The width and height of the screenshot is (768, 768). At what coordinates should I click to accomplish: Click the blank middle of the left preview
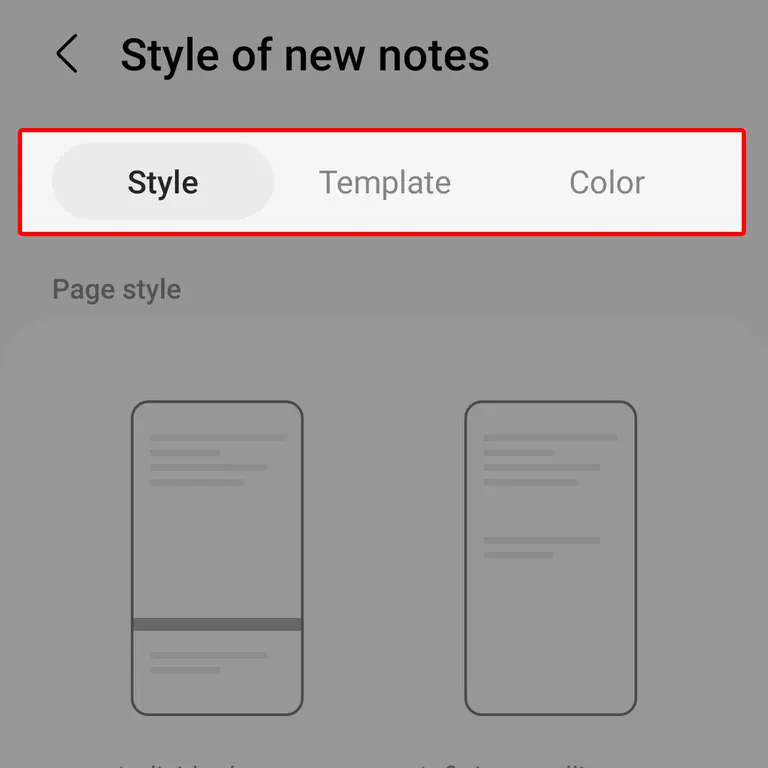tap(217, 551)
